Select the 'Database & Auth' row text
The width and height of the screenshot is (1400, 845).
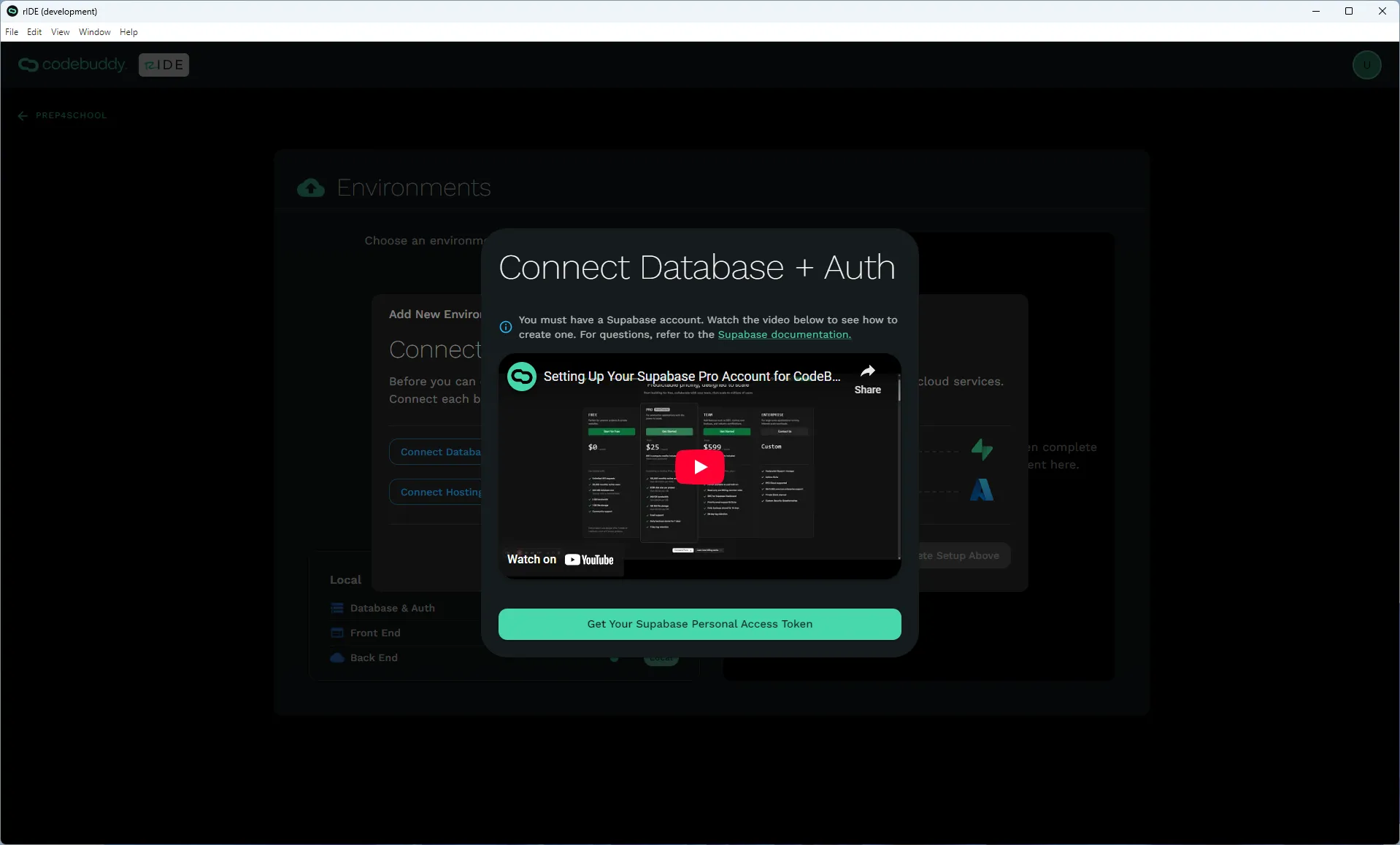[x=393, y=608]
